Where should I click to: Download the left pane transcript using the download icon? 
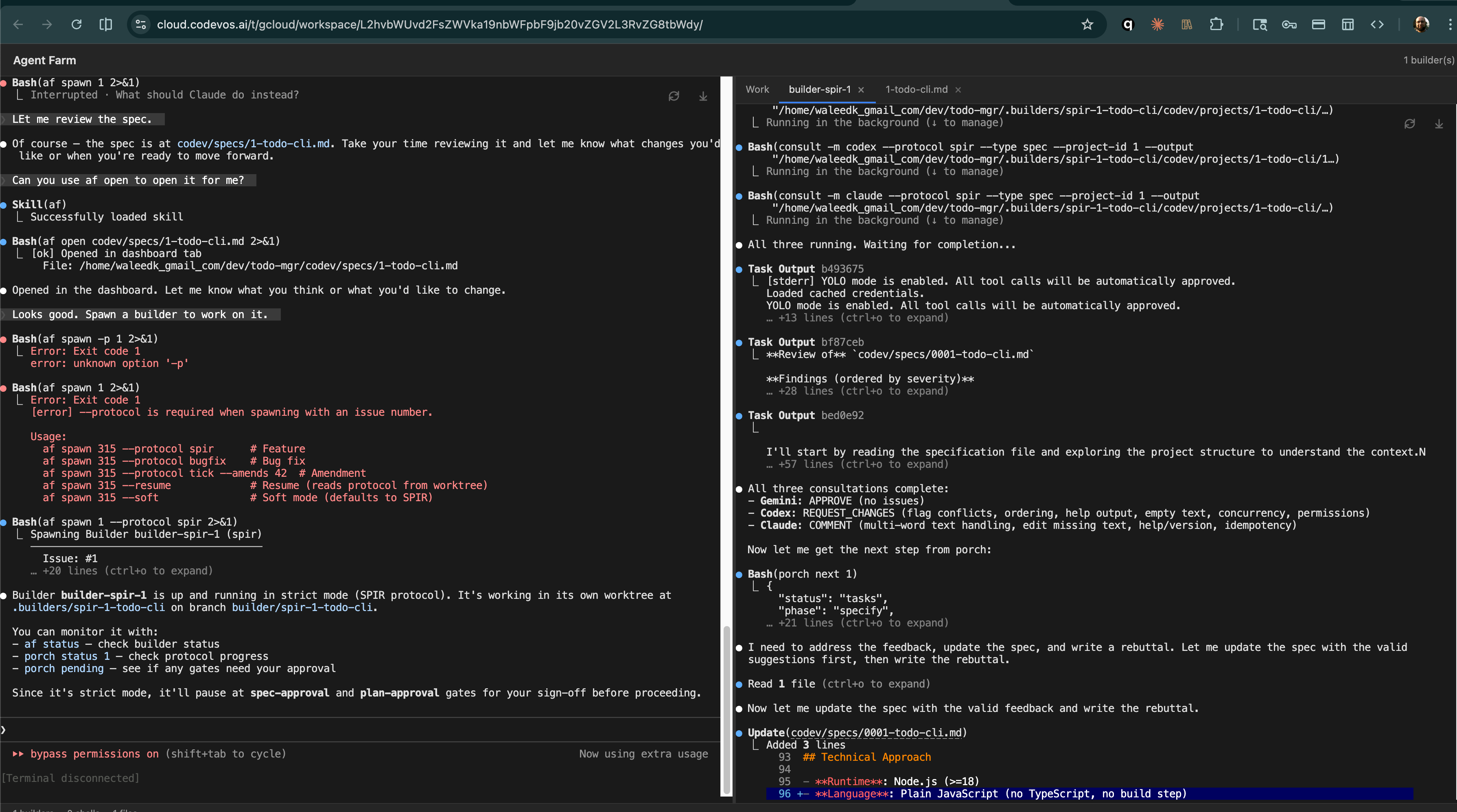coord(703,96)
